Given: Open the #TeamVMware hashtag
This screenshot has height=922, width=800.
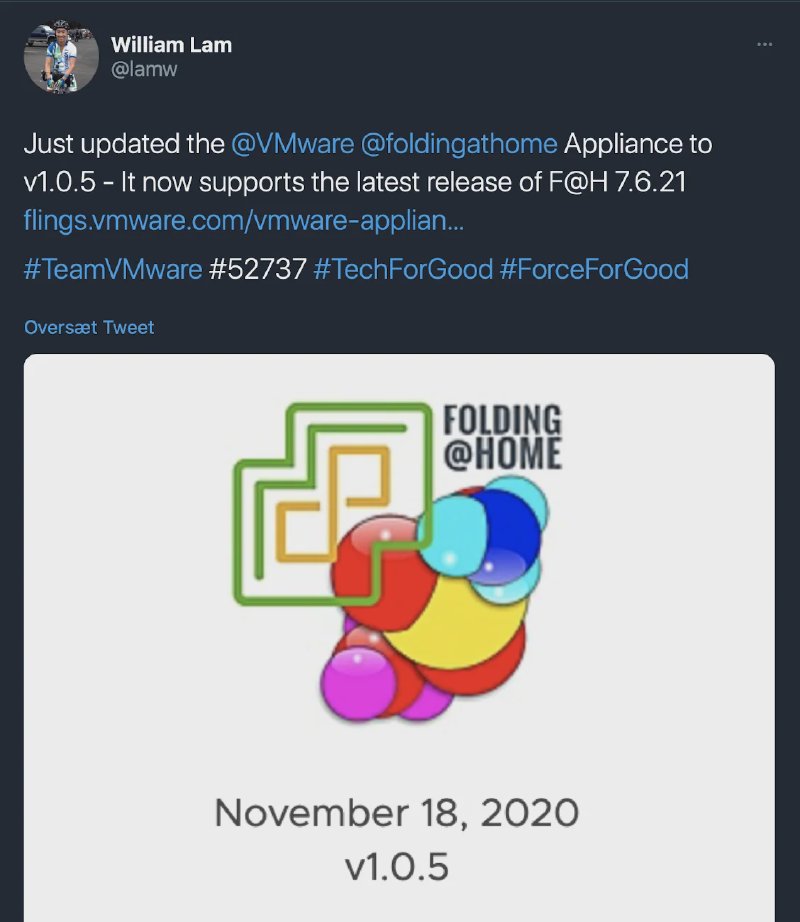Looking at the screenshot, I should [x=113, y=269].
